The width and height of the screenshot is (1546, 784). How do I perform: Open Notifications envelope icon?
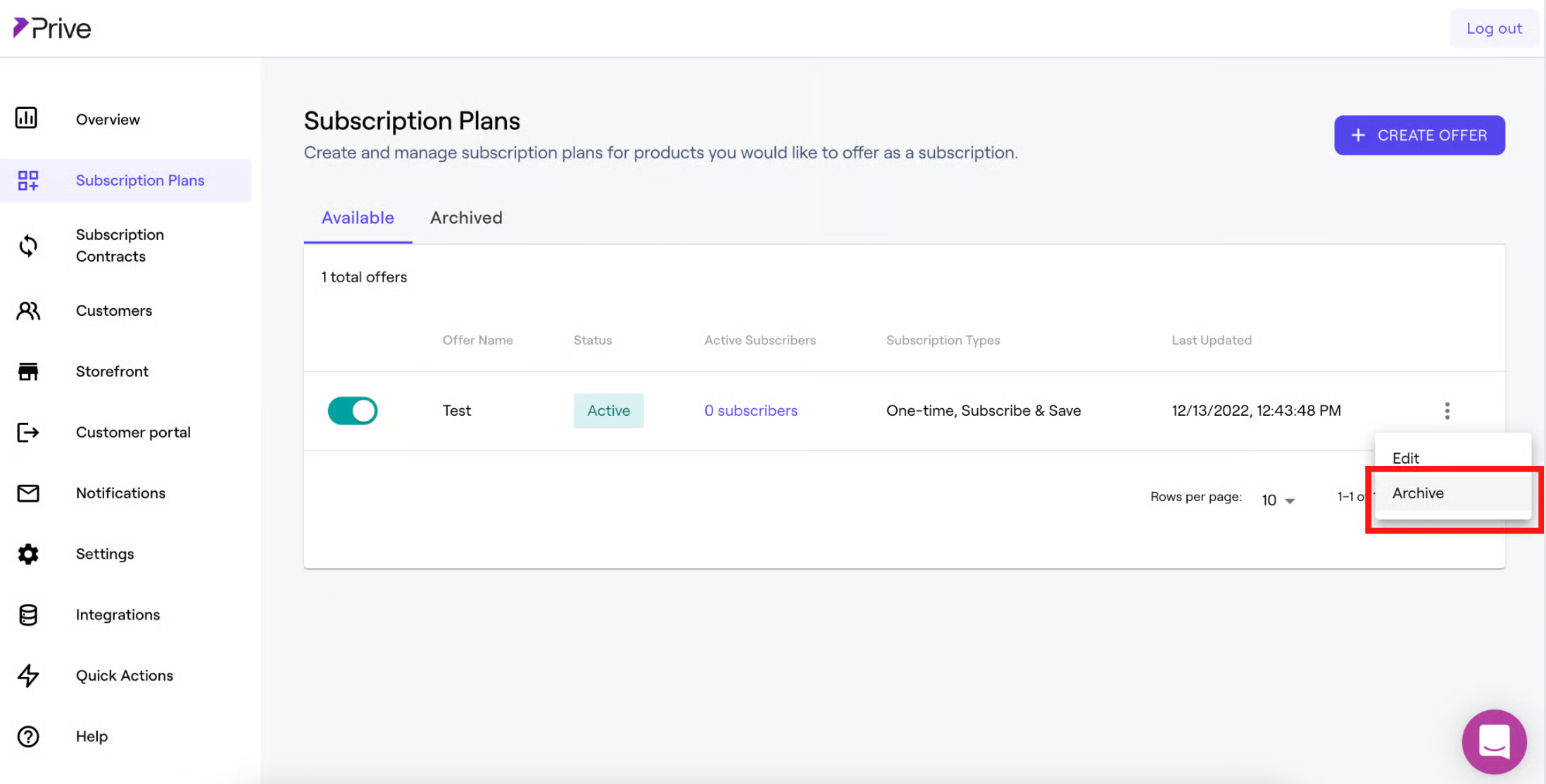[28, 493]
